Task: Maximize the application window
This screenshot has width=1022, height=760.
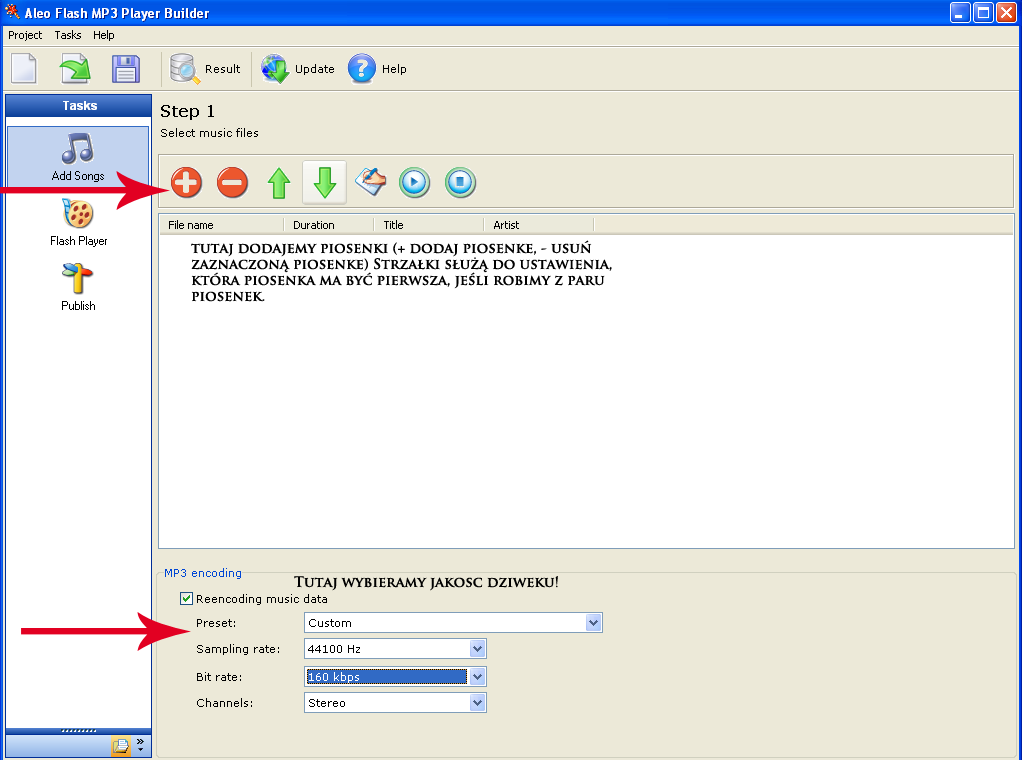Action: tap(983, 13)
